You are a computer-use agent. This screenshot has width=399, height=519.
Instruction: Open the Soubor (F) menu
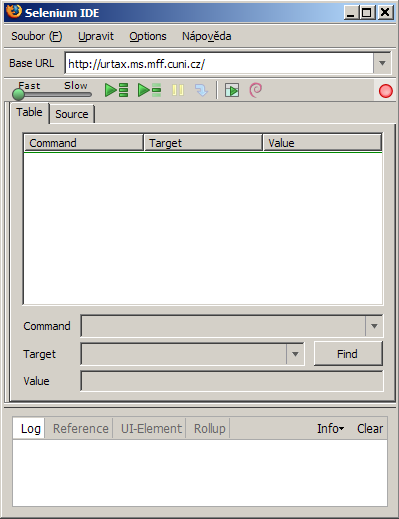37,36
